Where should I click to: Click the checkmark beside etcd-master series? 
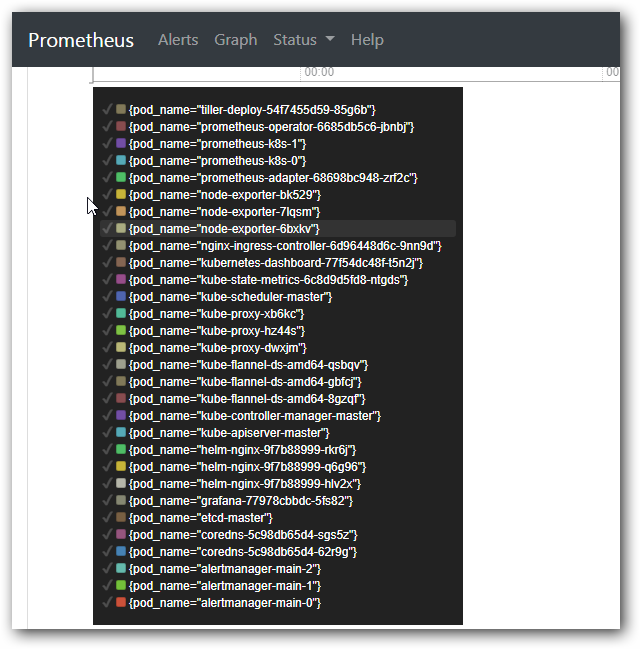(106, 517)
